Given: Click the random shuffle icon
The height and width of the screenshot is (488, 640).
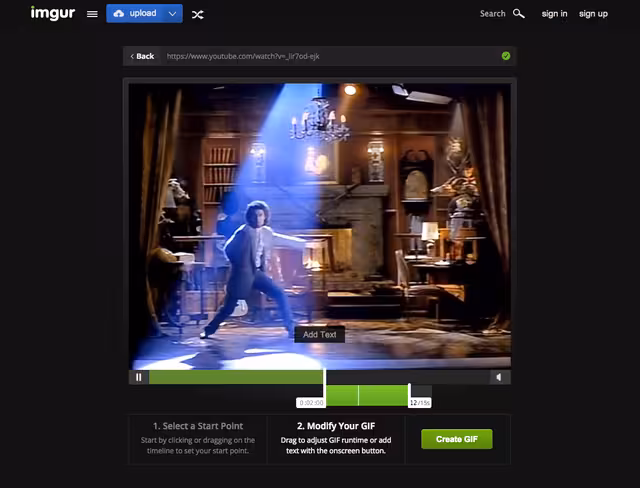Looking at the screenshot, I should coord(198,15).
